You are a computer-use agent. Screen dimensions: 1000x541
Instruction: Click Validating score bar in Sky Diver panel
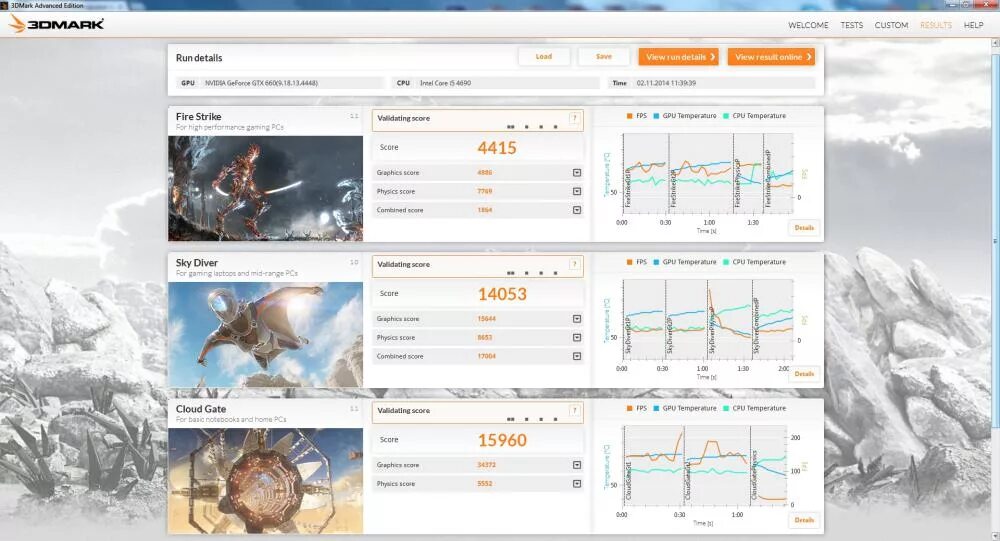coord(478,266)
